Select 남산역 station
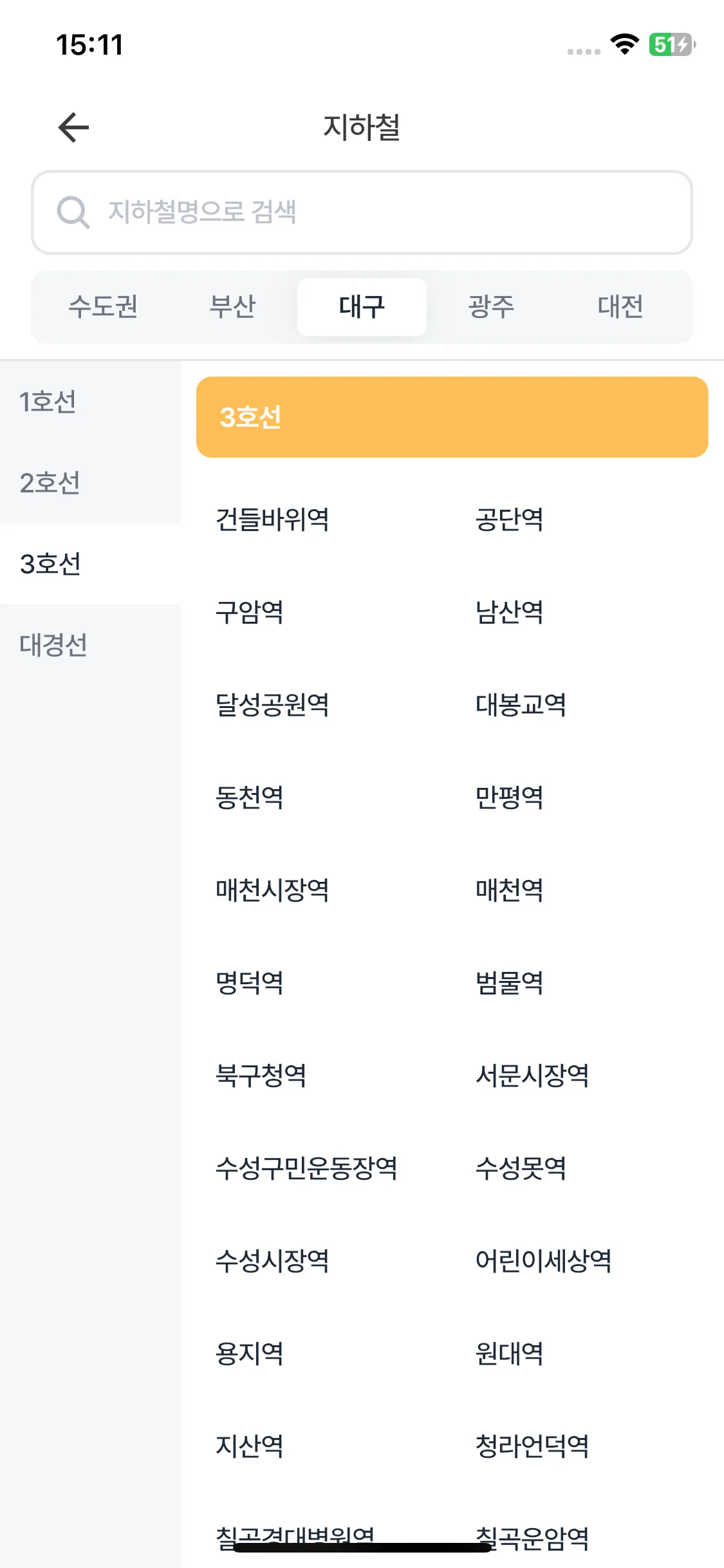 (x=509, y=612)
